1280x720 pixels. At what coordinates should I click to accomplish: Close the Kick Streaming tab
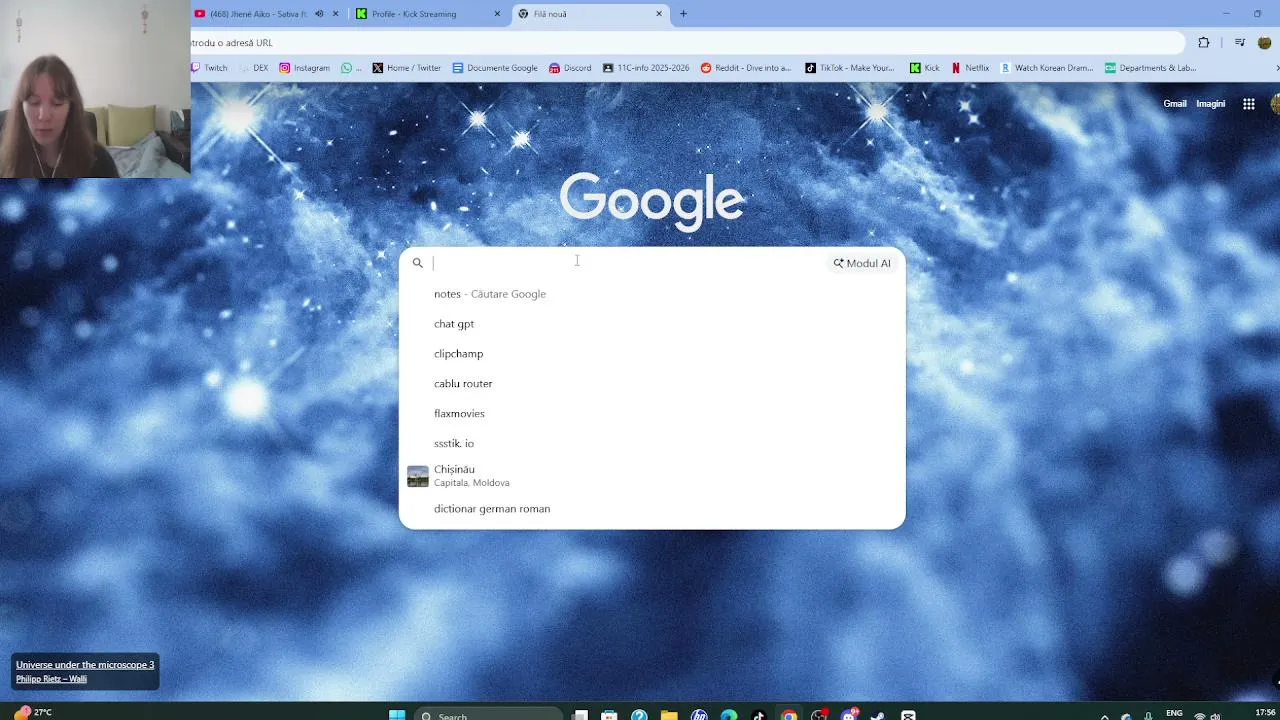coord(497,14)
